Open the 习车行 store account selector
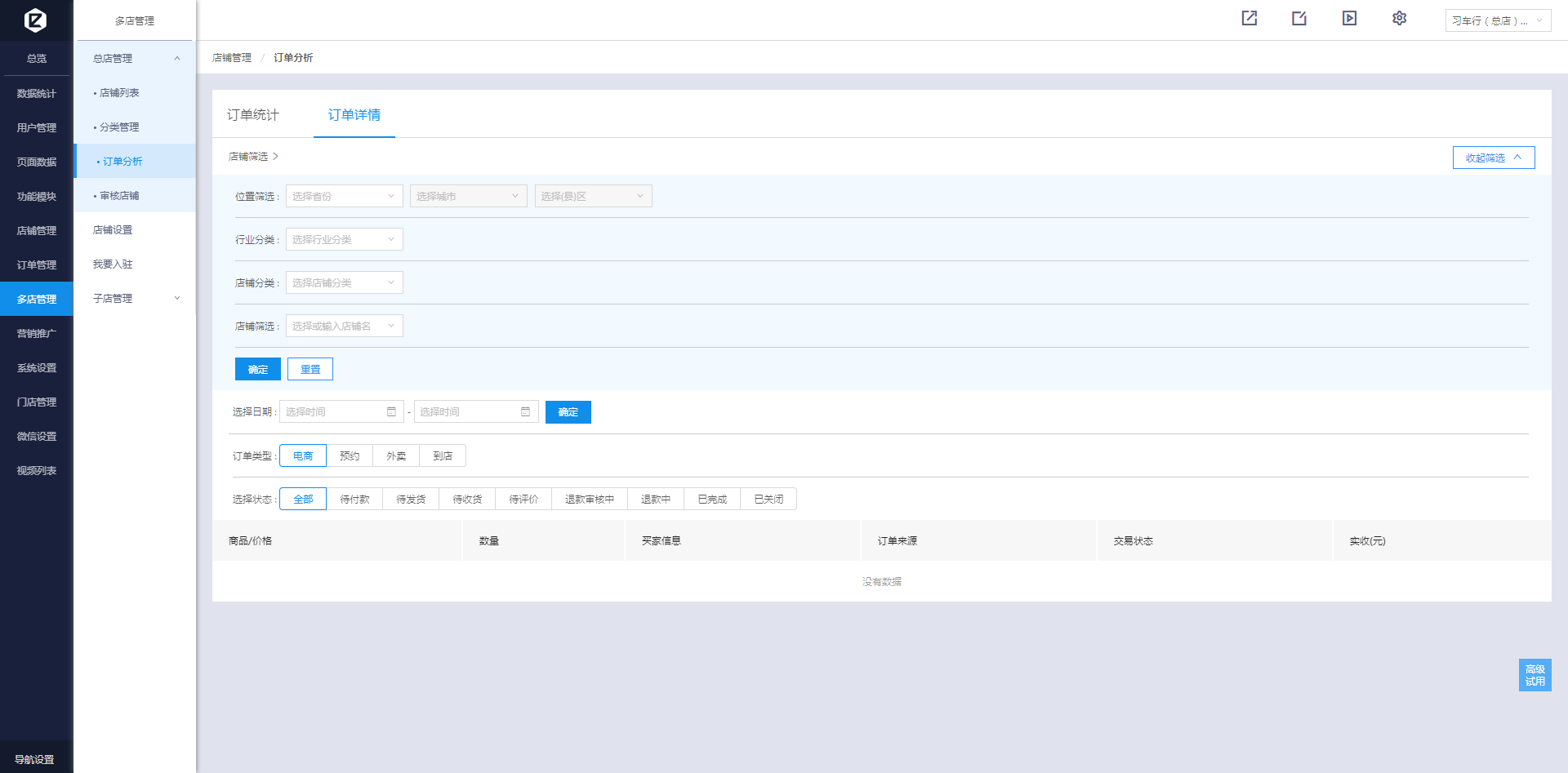 pos(1498,21)
